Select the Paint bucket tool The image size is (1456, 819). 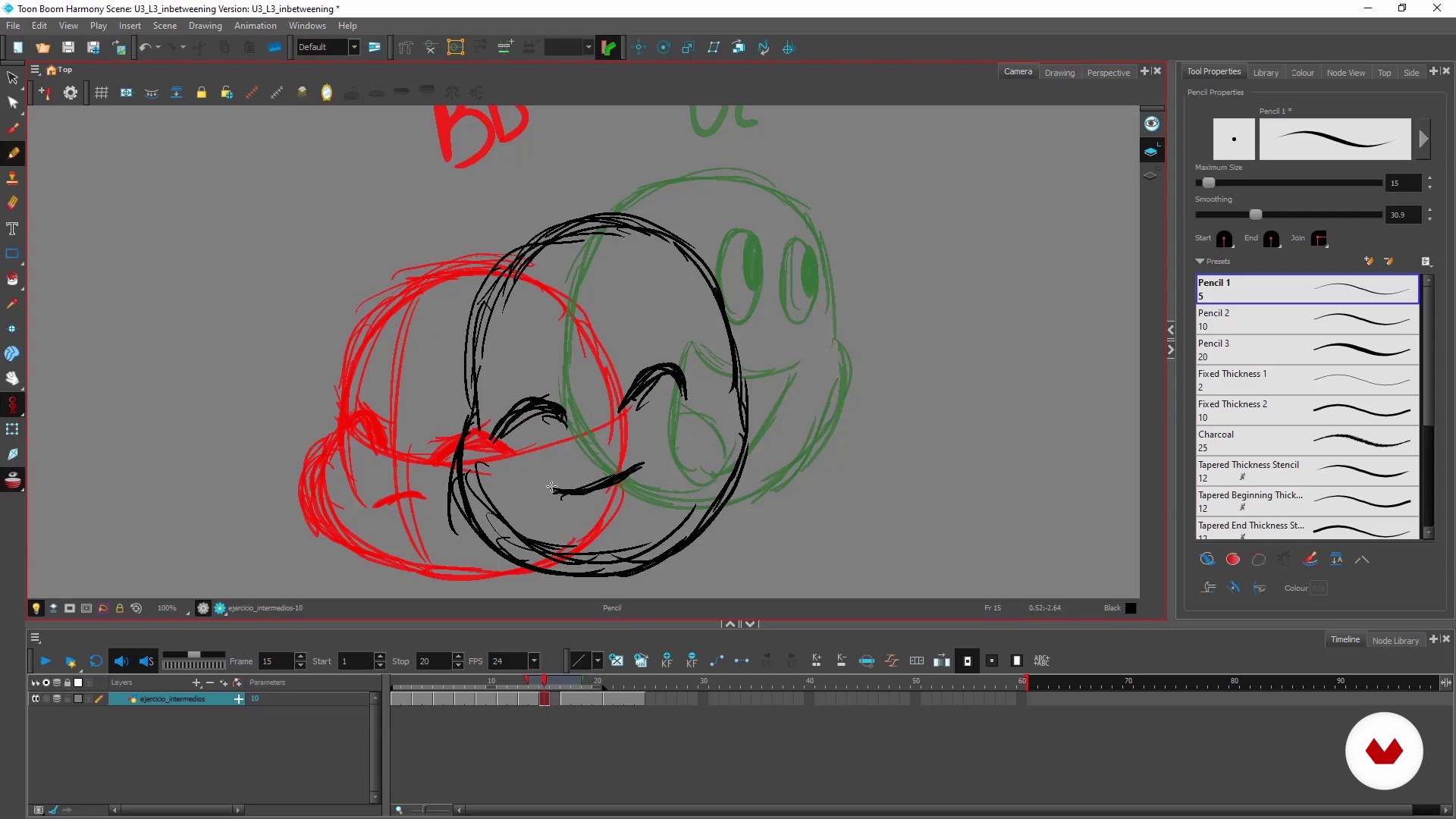click(x=12, y=278)
